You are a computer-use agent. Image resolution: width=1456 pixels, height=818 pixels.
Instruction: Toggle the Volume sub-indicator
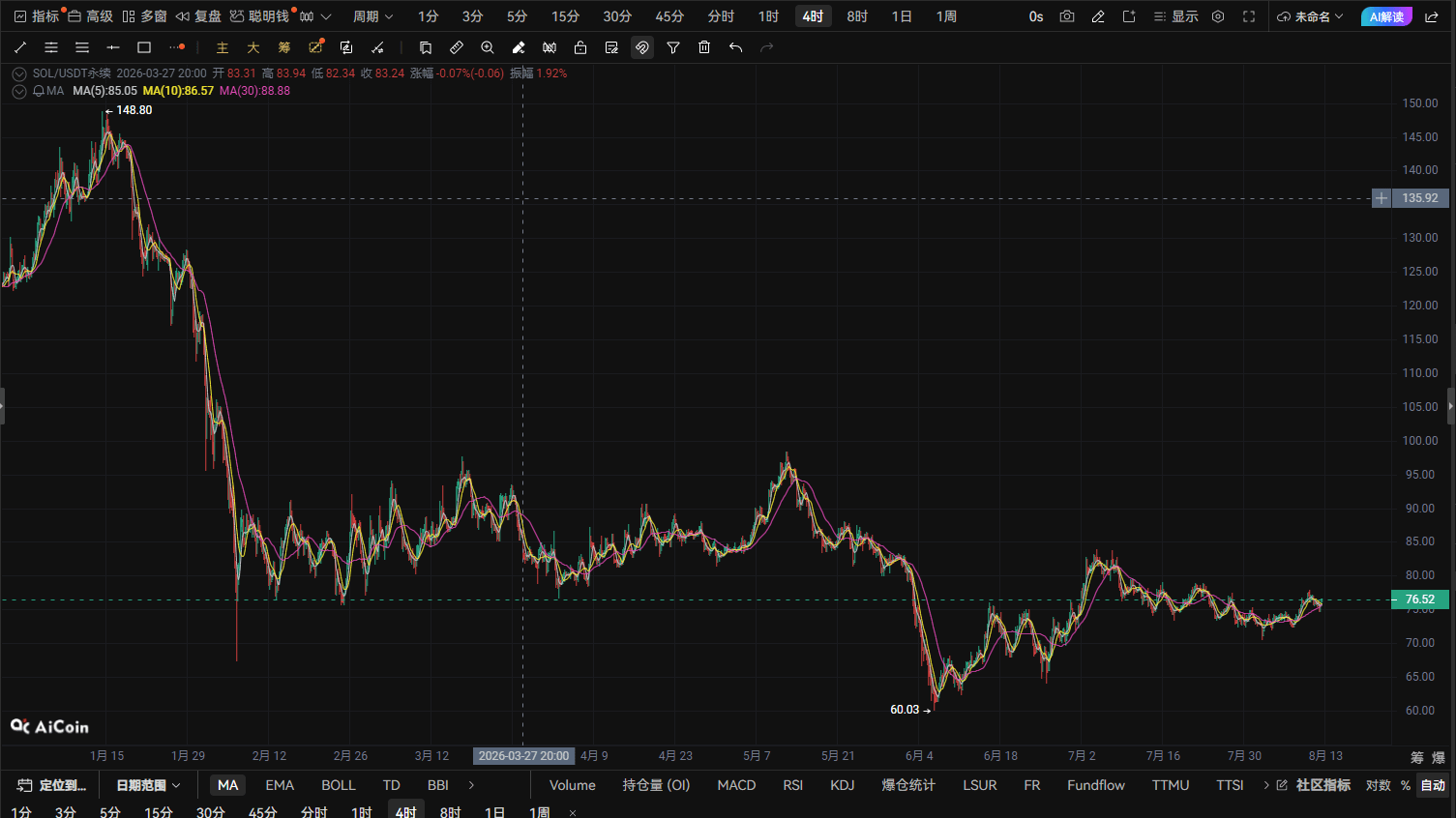[573, 785]
